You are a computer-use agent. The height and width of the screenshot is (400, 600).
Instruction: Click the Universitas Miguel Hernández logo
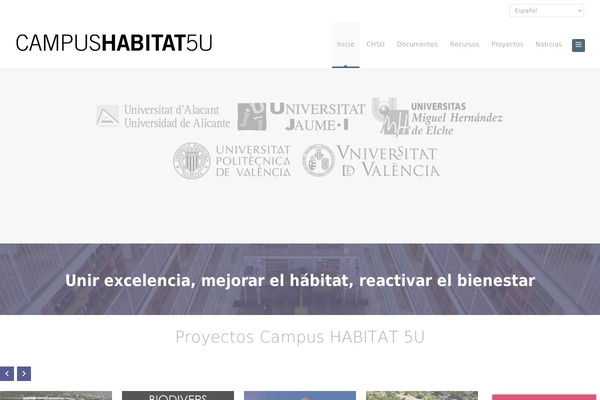(x=437, y=117)
